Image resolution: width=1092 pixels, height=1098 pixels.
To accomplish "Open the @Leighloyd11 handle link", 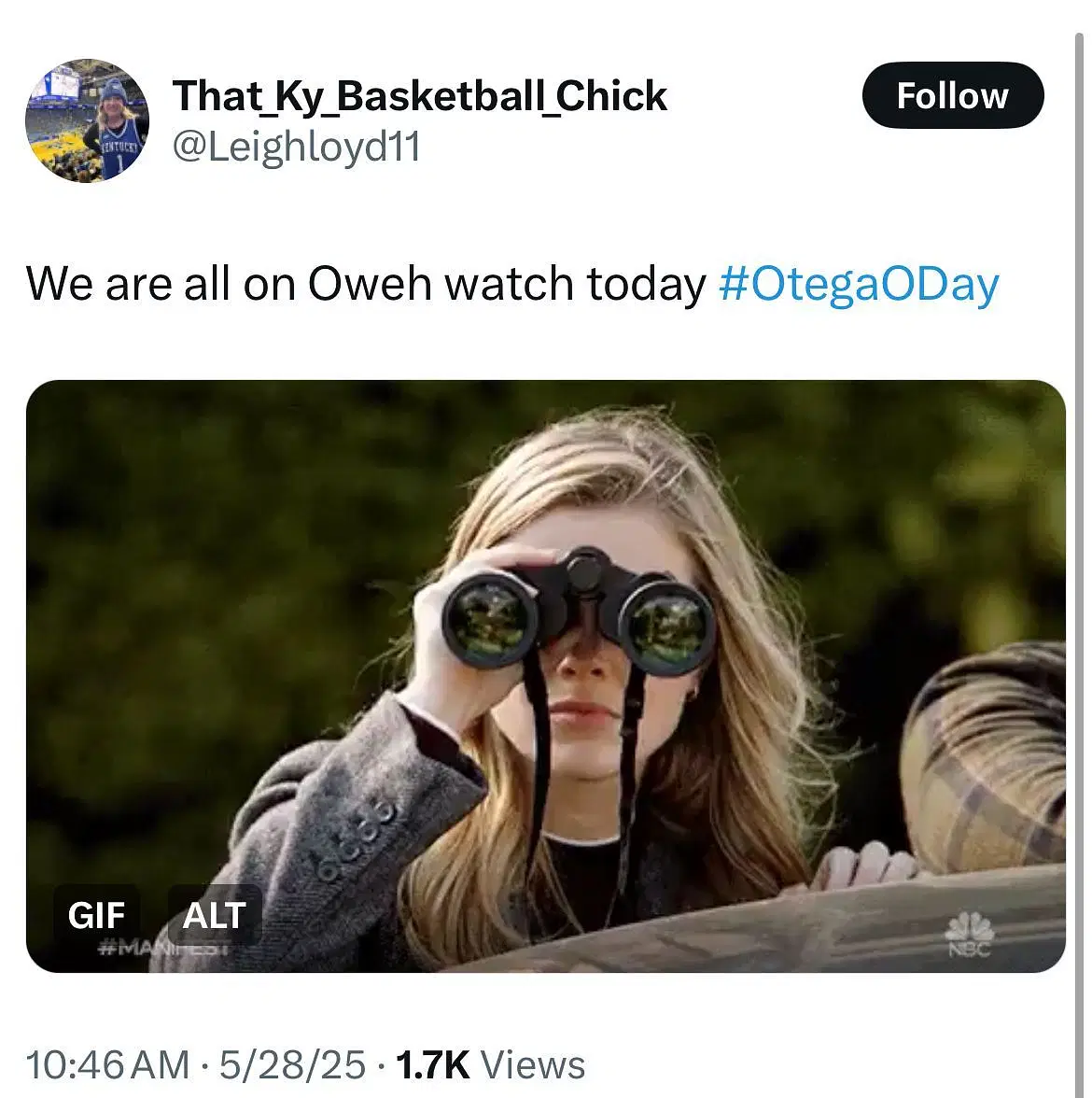I will coord(297,147).
